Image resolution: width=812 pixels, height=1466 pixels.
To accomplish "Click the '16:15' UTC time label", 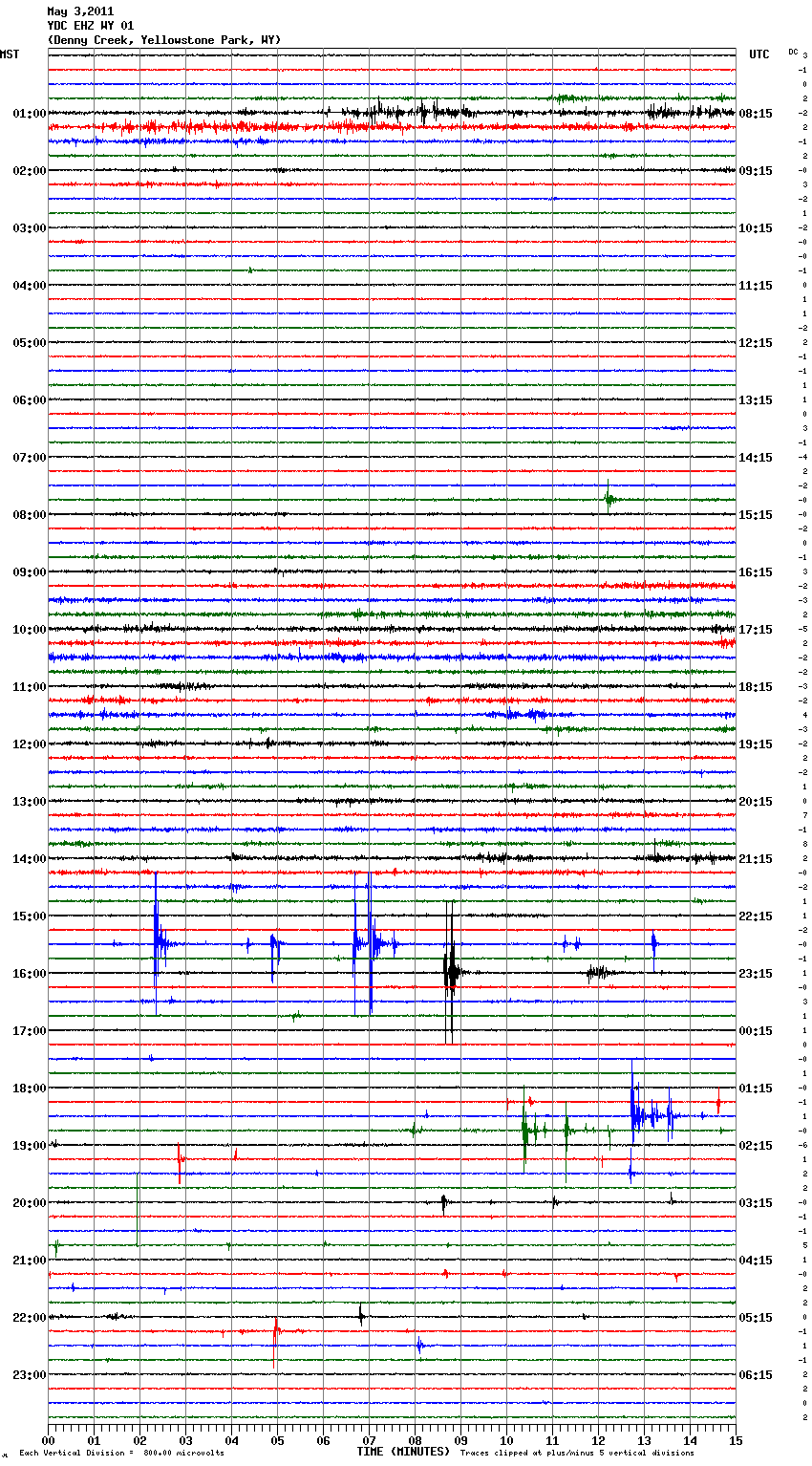I will tap(756, 572).
